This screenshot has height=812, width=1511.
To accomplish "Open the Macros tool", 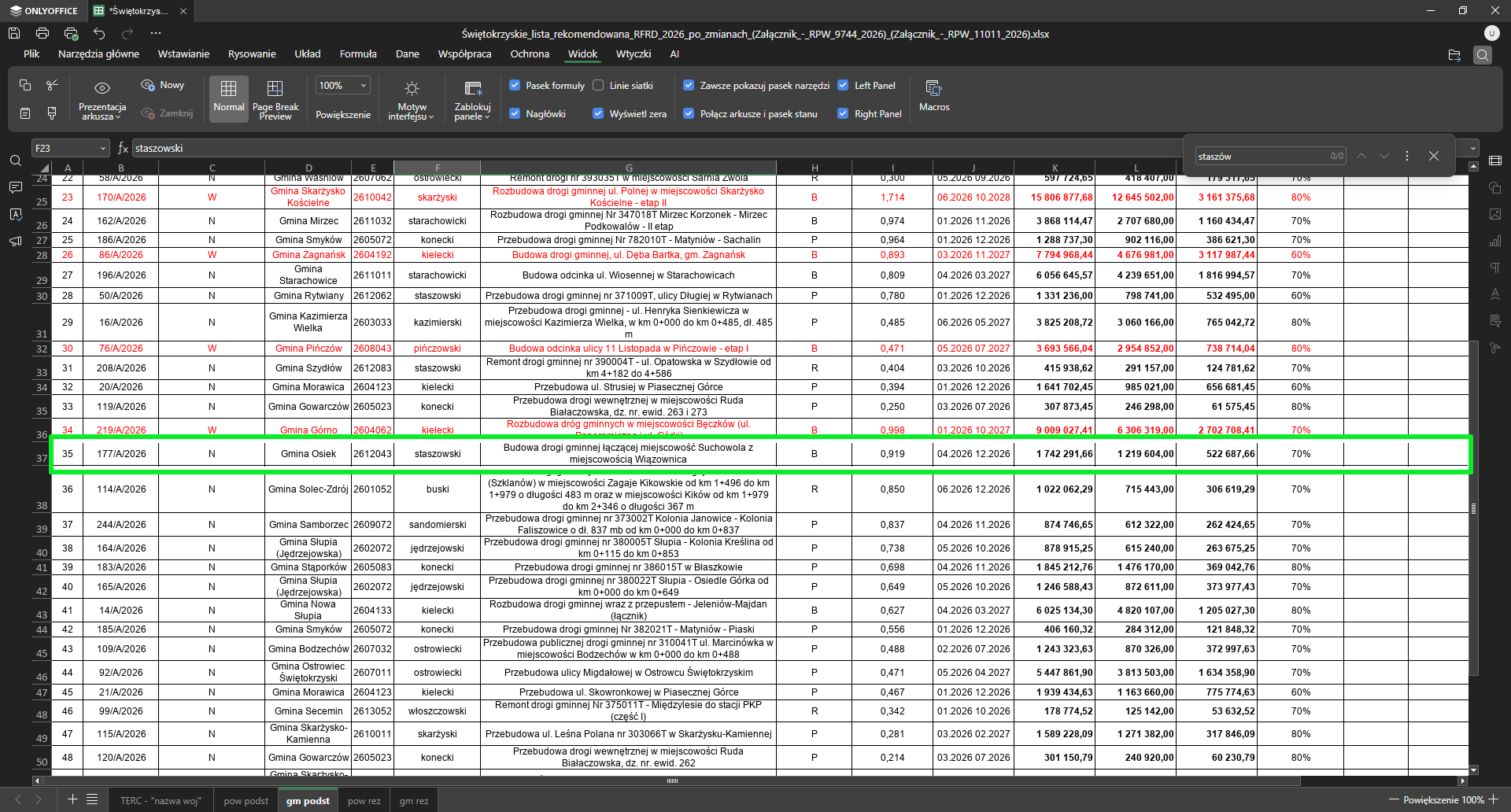I will coord(933,96).
